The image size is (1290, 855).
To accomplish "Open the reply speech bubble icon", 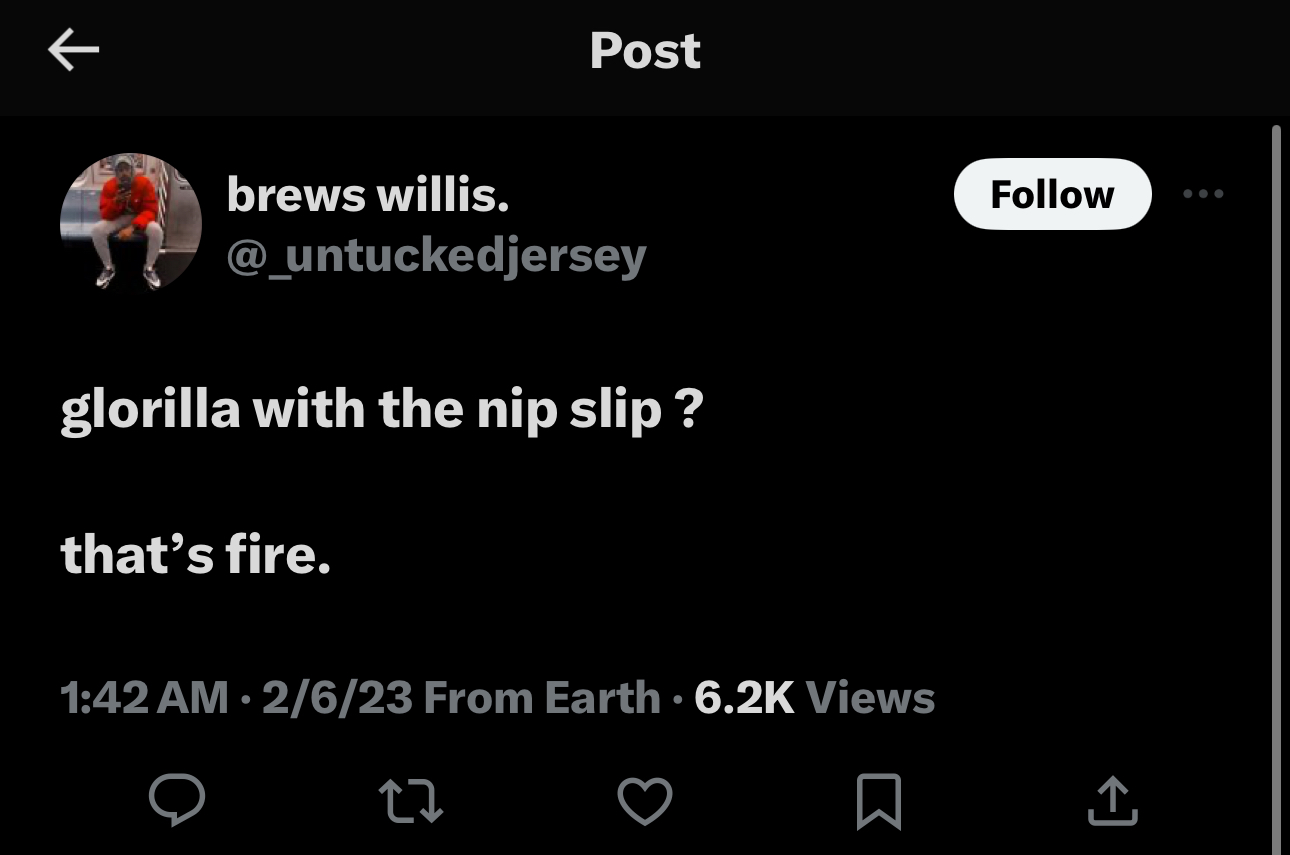I will coord(177,800).
